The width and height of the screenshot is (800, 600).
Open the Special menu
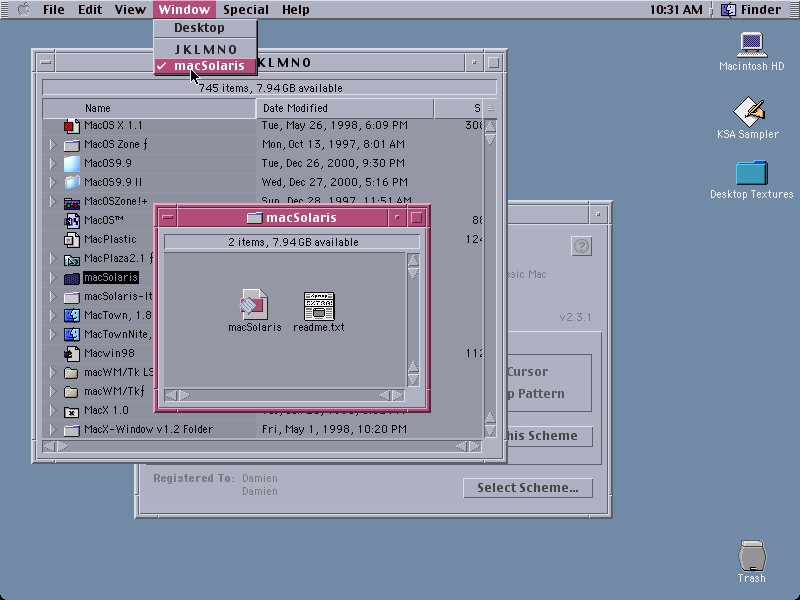pos(245,10)
